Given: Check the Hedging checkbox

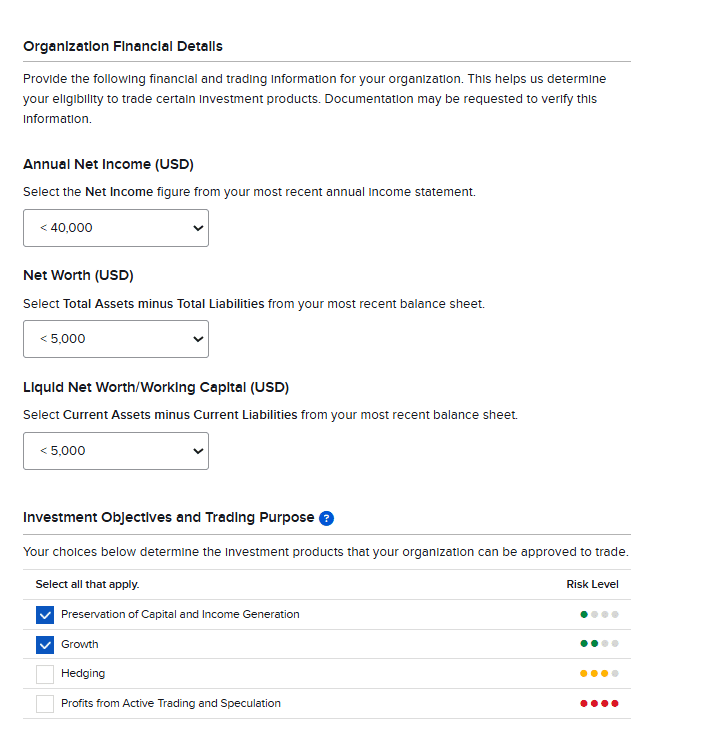Looking at the screenshot, I should pos(45,674).
